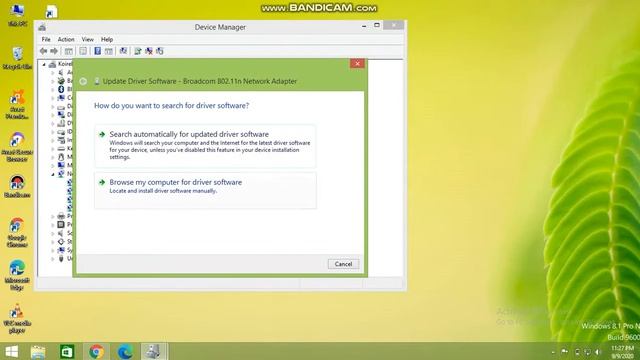The width and height of the screenshot is (640, 360).
Task: Click the Disable device toolbar icon
Action: point(160,51)
